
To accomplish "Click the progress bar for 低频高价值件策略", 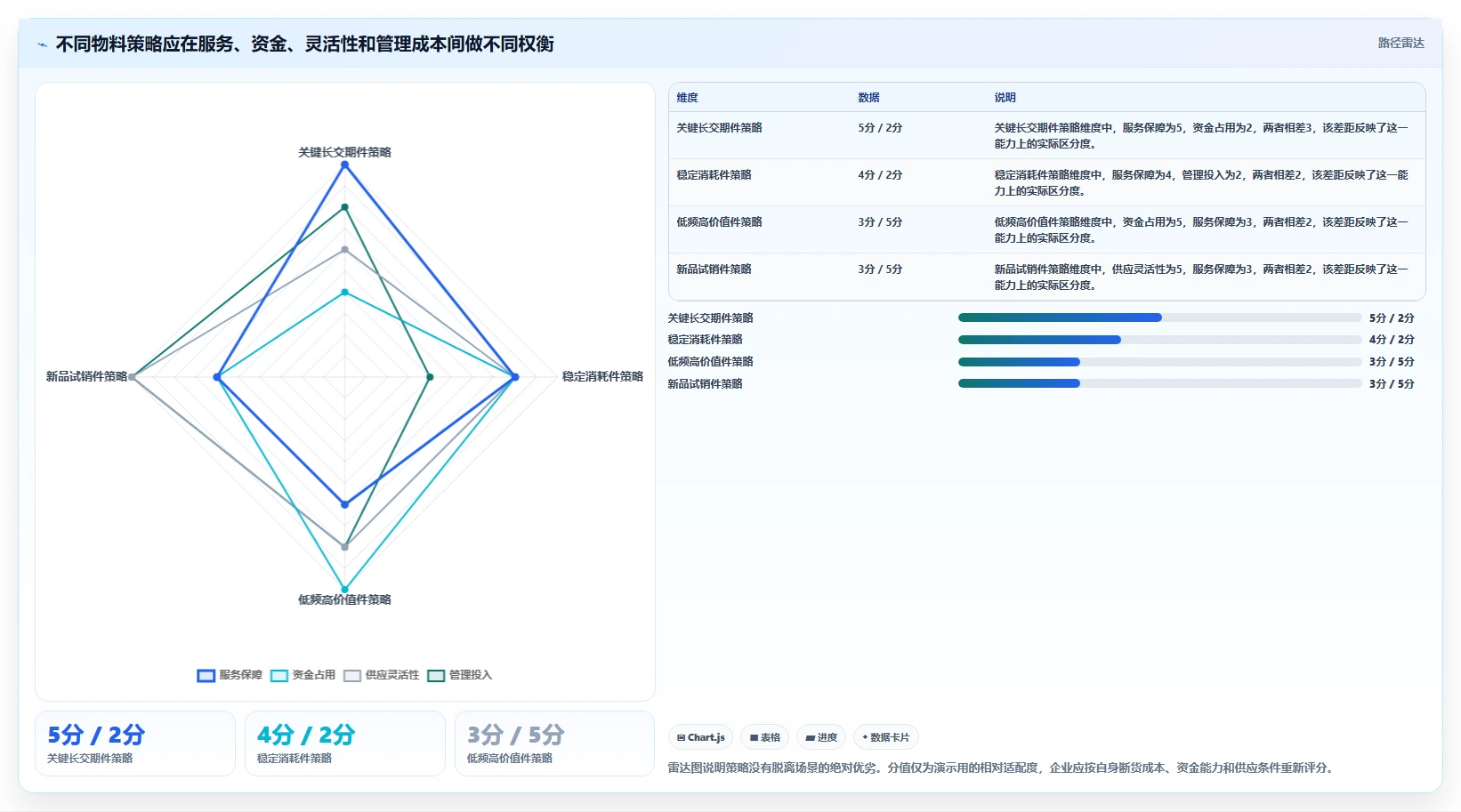I will (1159, 362).
